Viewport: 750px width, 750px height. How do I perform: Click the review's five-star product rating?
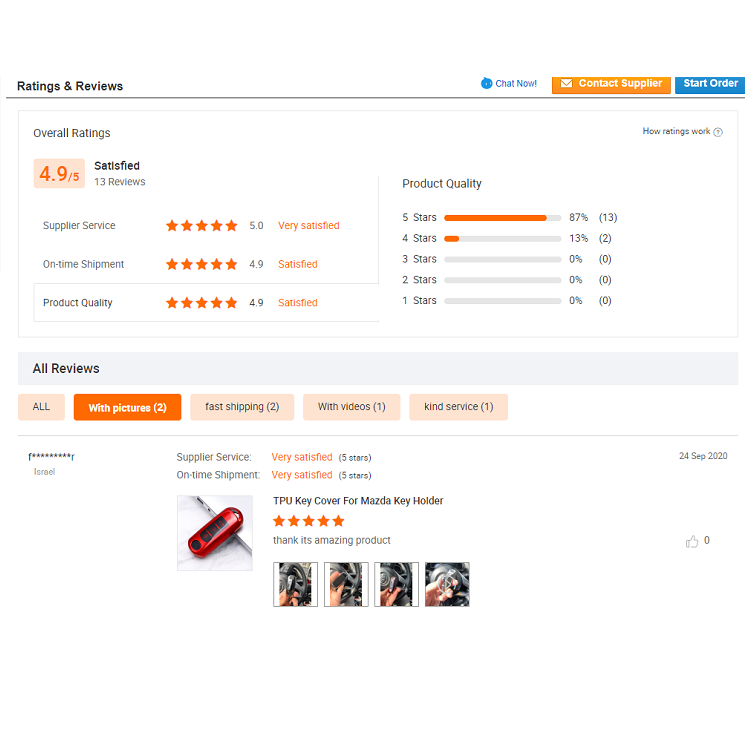pos(309,521)
